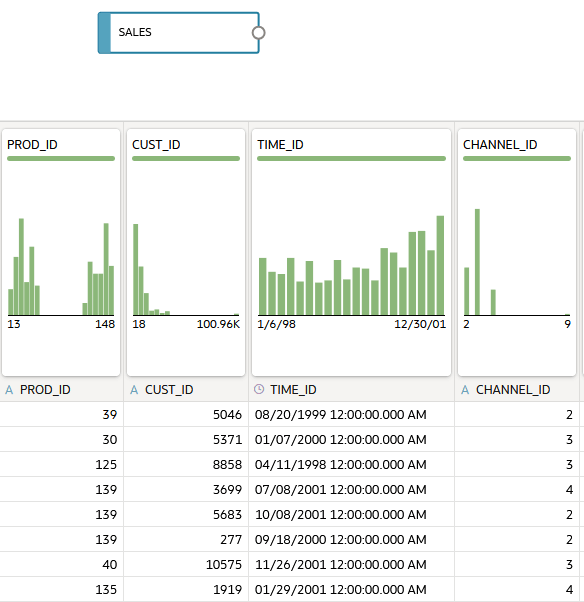584x602 pixels.
Task: Select the CHANNEL_ID column header
Action: 517,390
